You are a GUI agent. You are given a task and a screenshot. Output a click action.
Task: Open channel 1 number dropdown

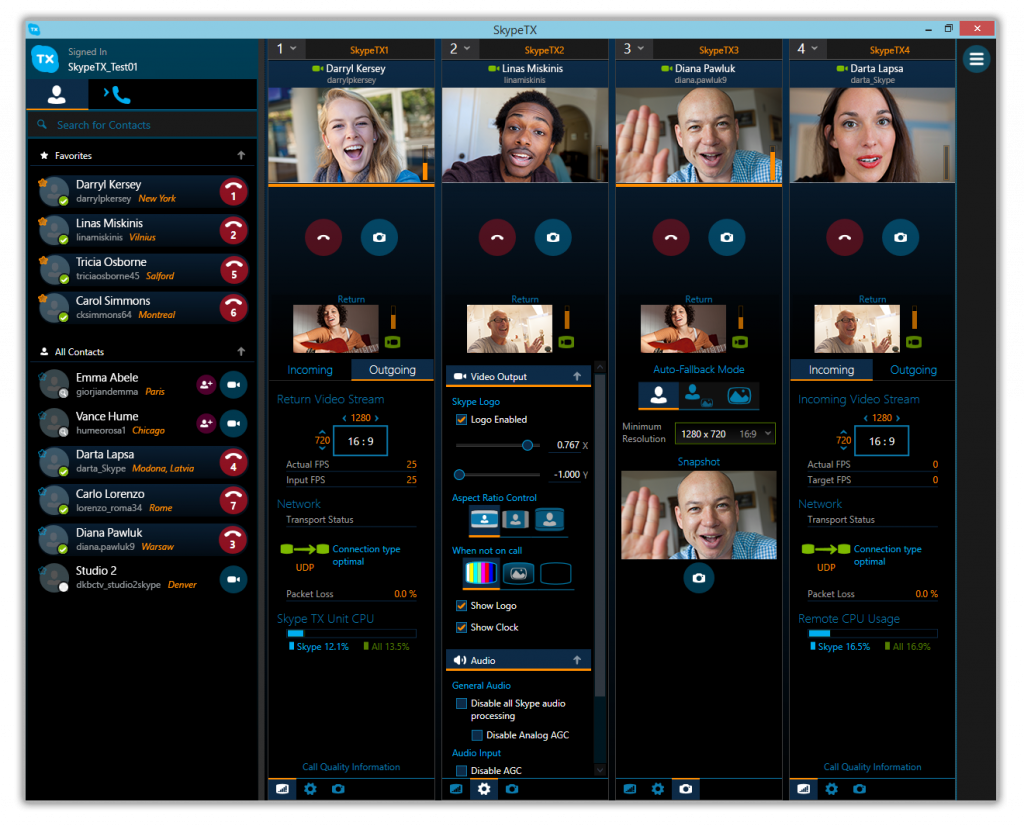[x=286, y=49]
